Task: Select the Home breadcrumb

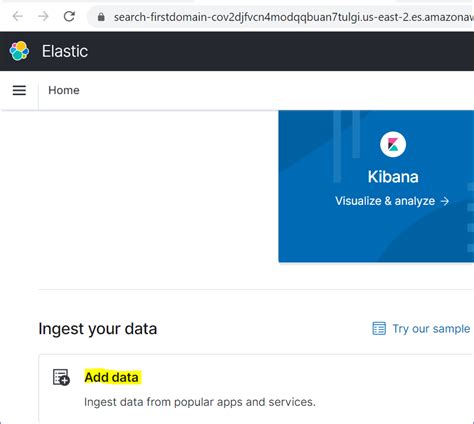Action: pos(64,90)
